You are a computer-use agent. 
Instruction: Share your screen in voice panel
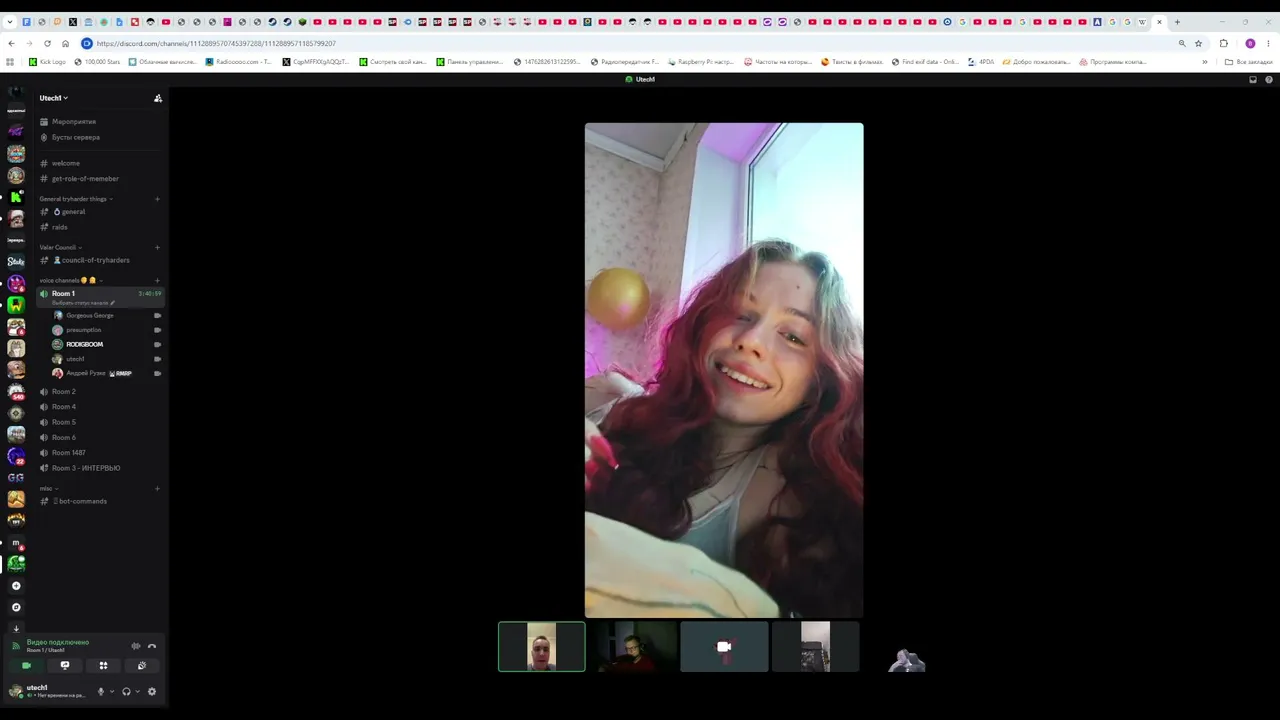pyautogui.click(x=65, y=665)
